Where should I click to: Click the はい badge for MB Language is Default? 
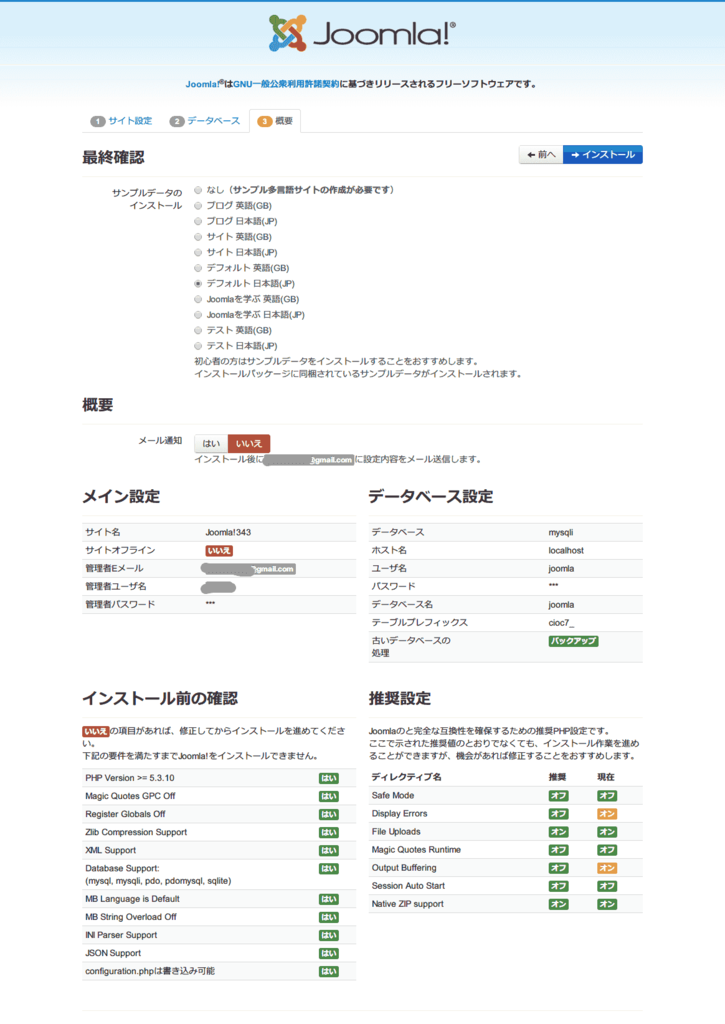click(329, 899)
